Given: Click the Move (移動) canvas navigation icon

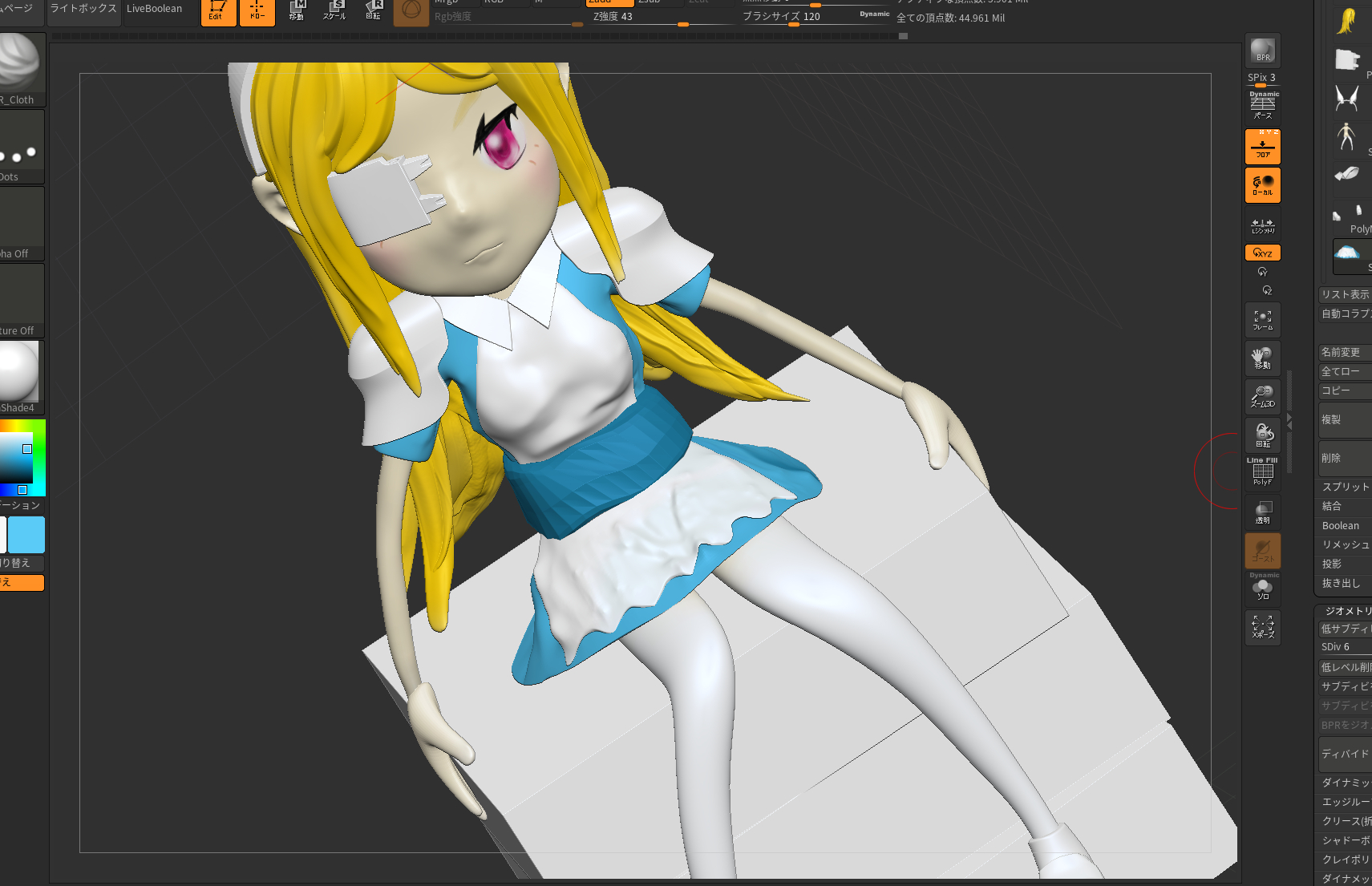Looking at the screenshot, I should pyautogui.click(x=1263, y=358).
